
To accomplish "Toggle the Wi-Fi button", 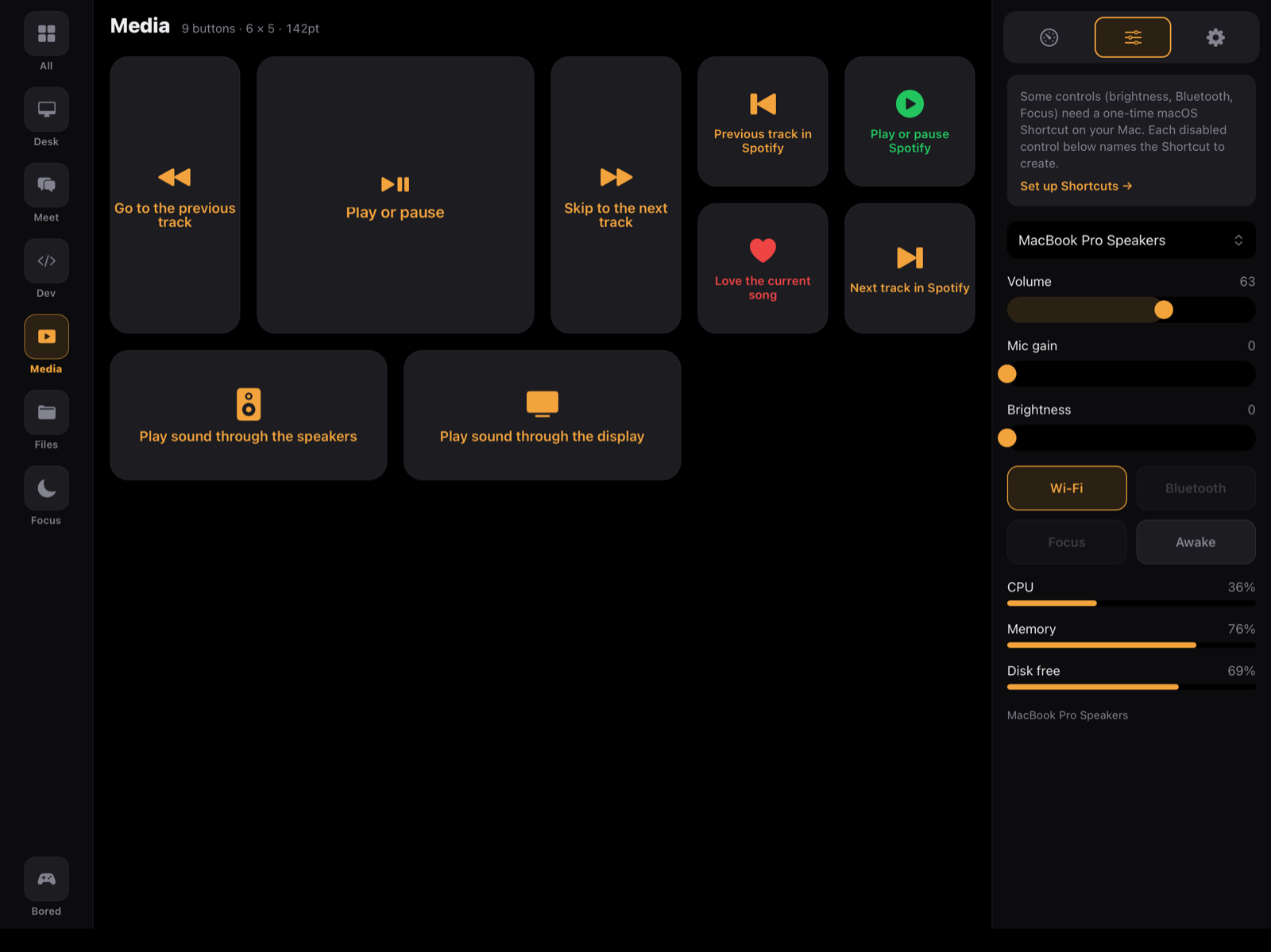I will click(1067, 488).
